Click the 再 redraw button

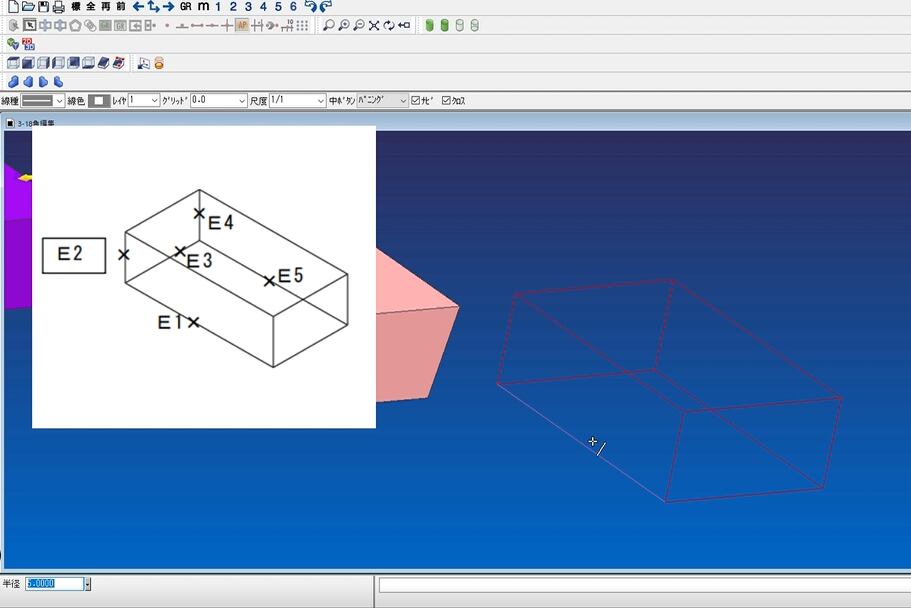tap(106, 6)
